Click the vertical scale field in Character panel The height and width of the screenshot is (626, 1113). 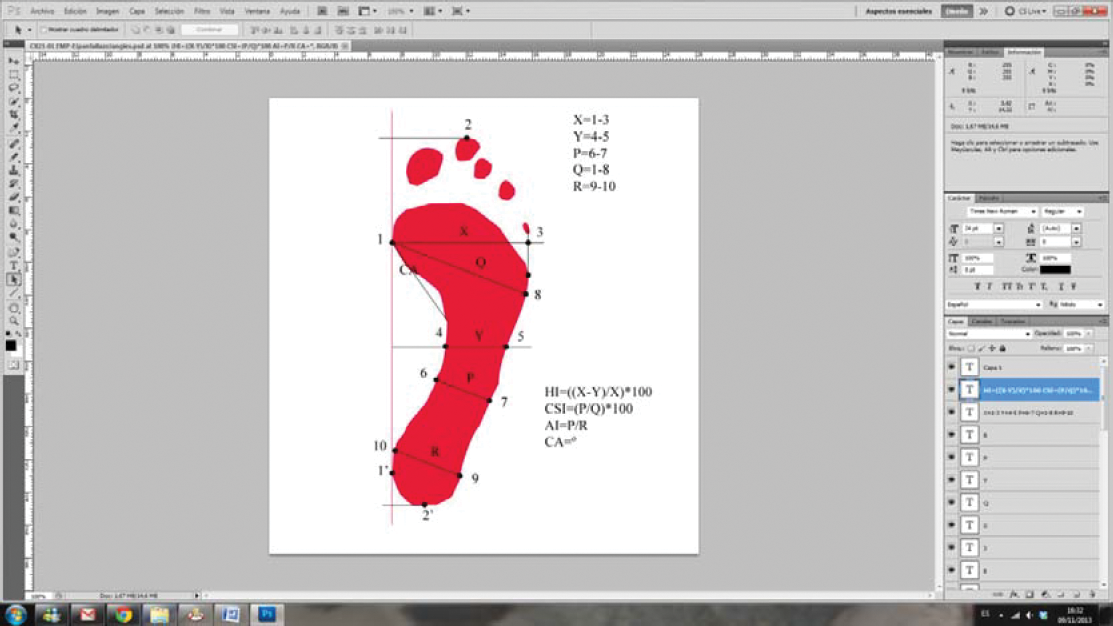click(976, 258)
